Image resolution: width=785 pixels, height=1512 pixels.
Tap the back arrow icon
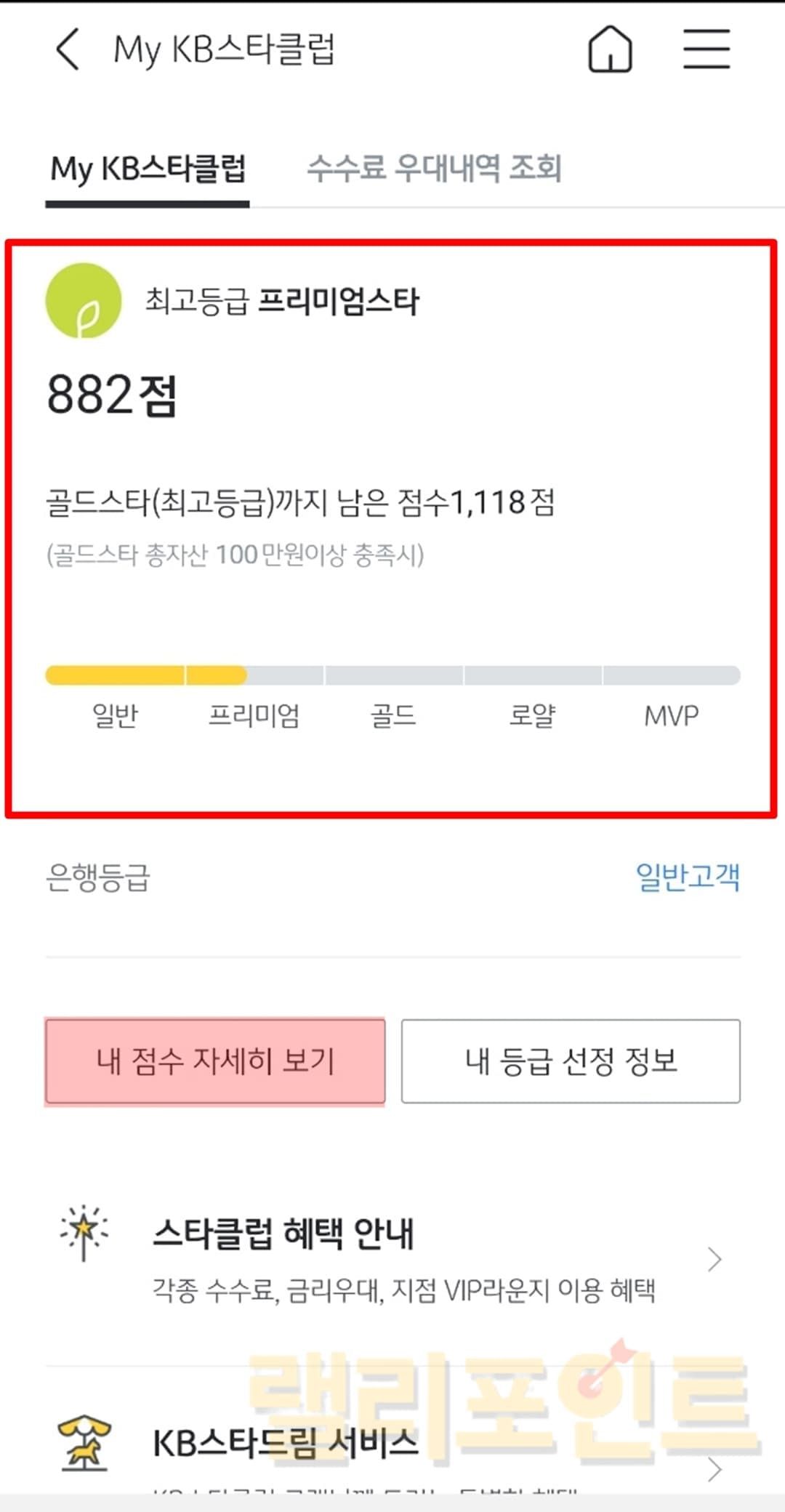click(68, 49)
